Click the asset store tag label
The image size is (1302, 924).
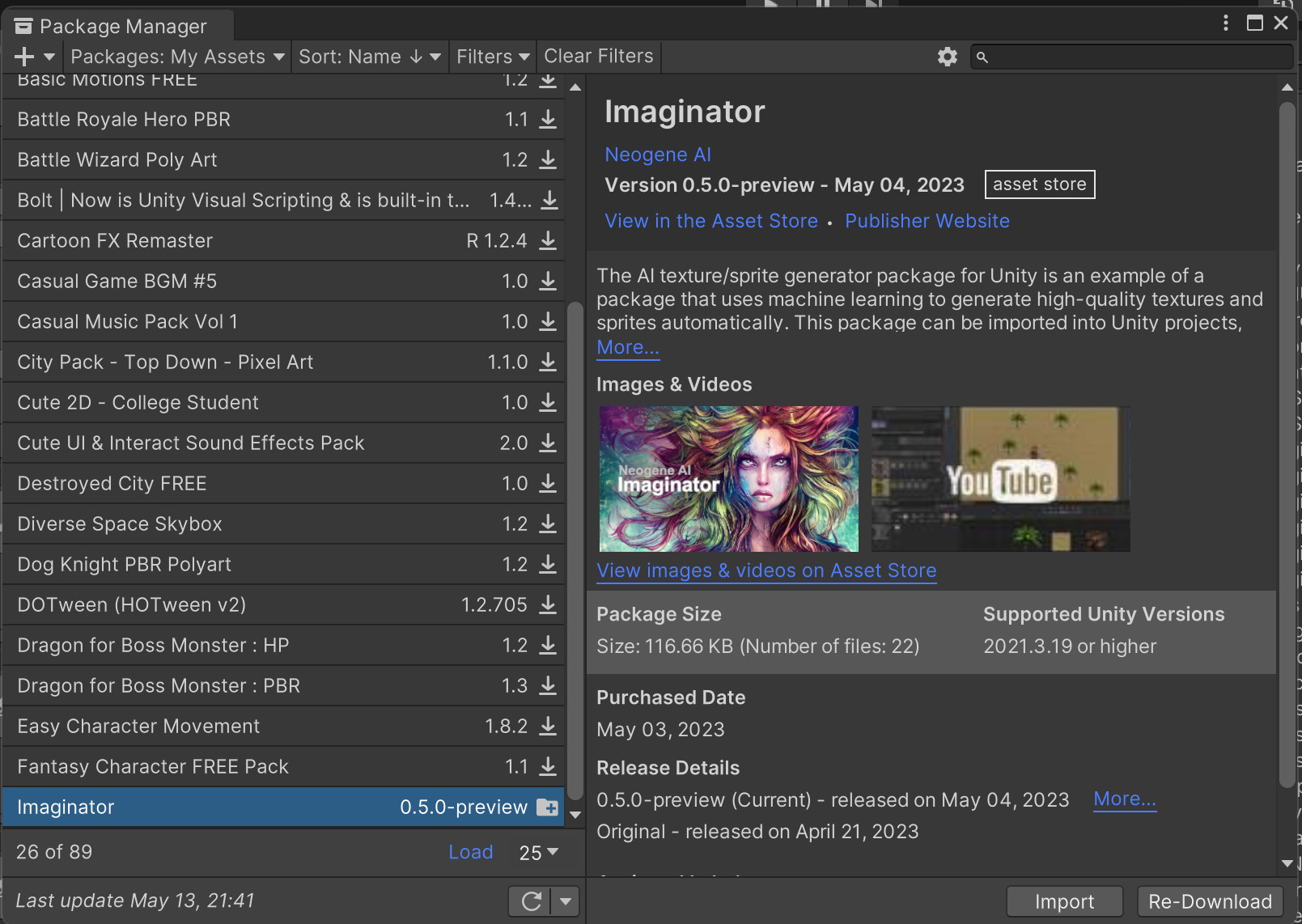1040,184
